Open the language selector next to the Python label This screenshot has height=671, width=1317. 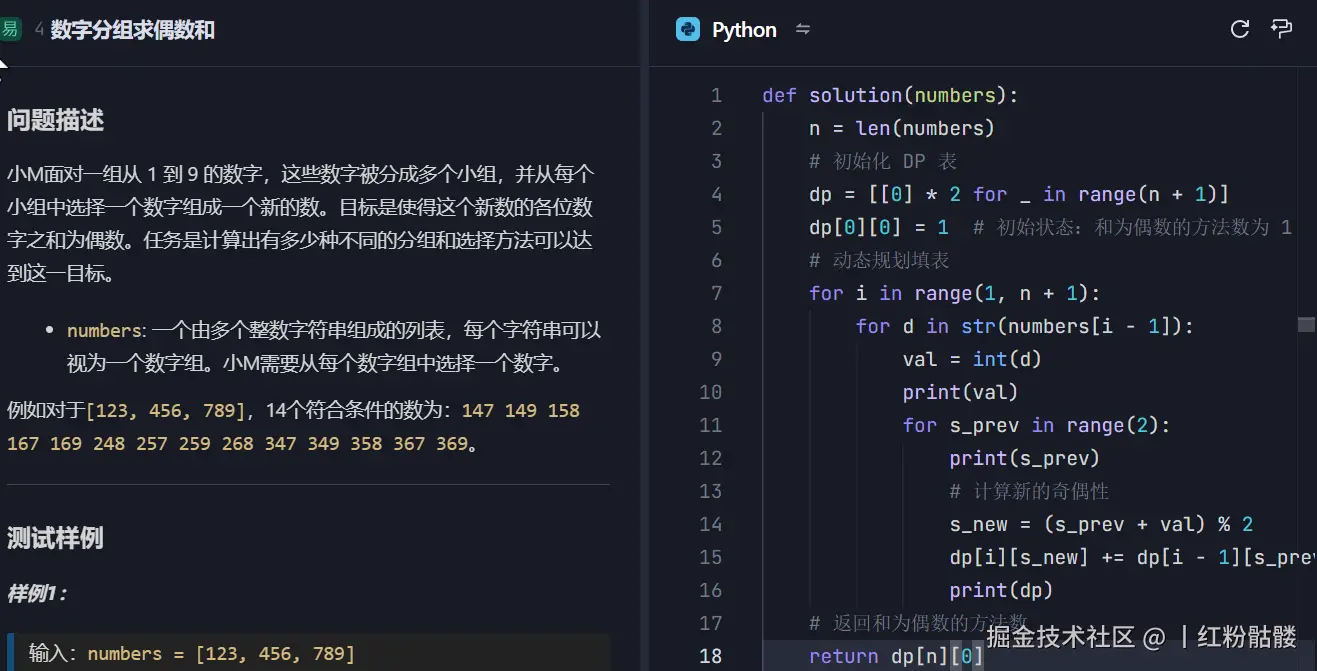[802, 29]
